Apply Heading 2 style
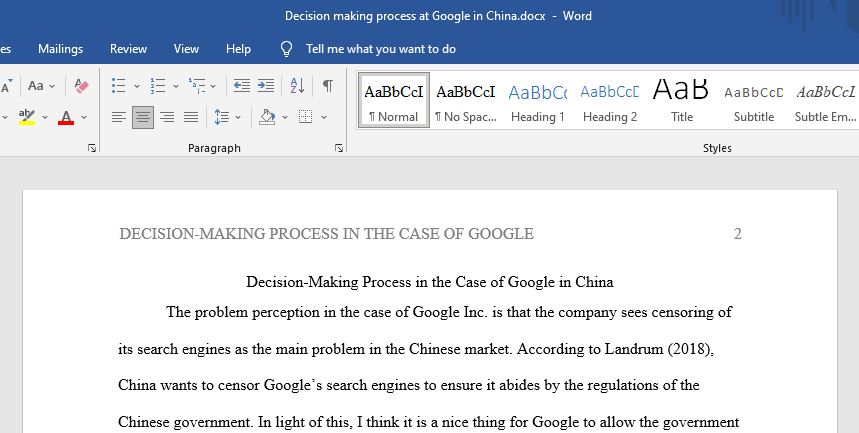The height and width of the screenshot is (433, 859). [x=610, y=101]
